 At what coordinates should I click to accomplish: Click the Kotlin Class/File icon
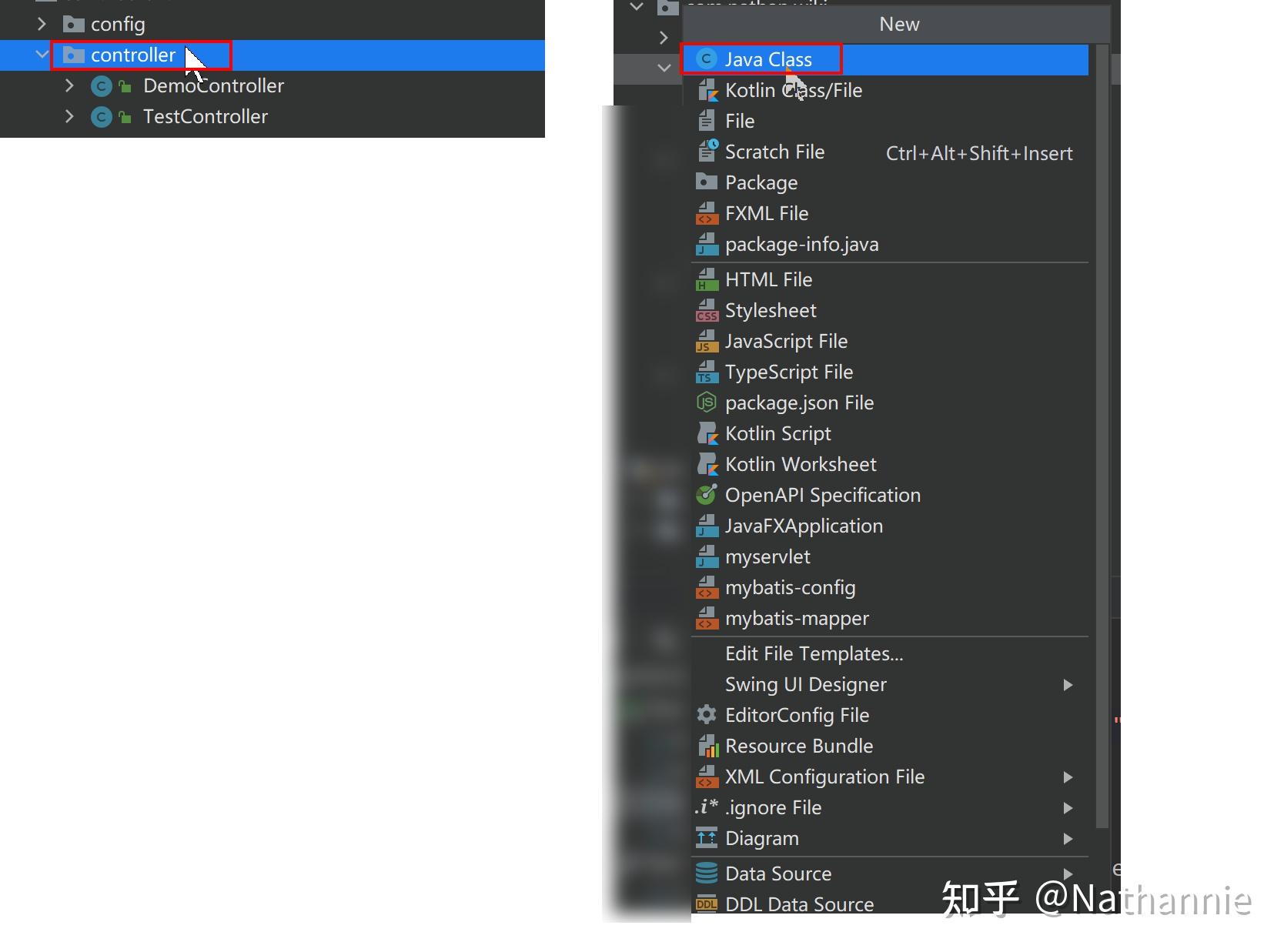pyautogui.click(x=707, y=90)
